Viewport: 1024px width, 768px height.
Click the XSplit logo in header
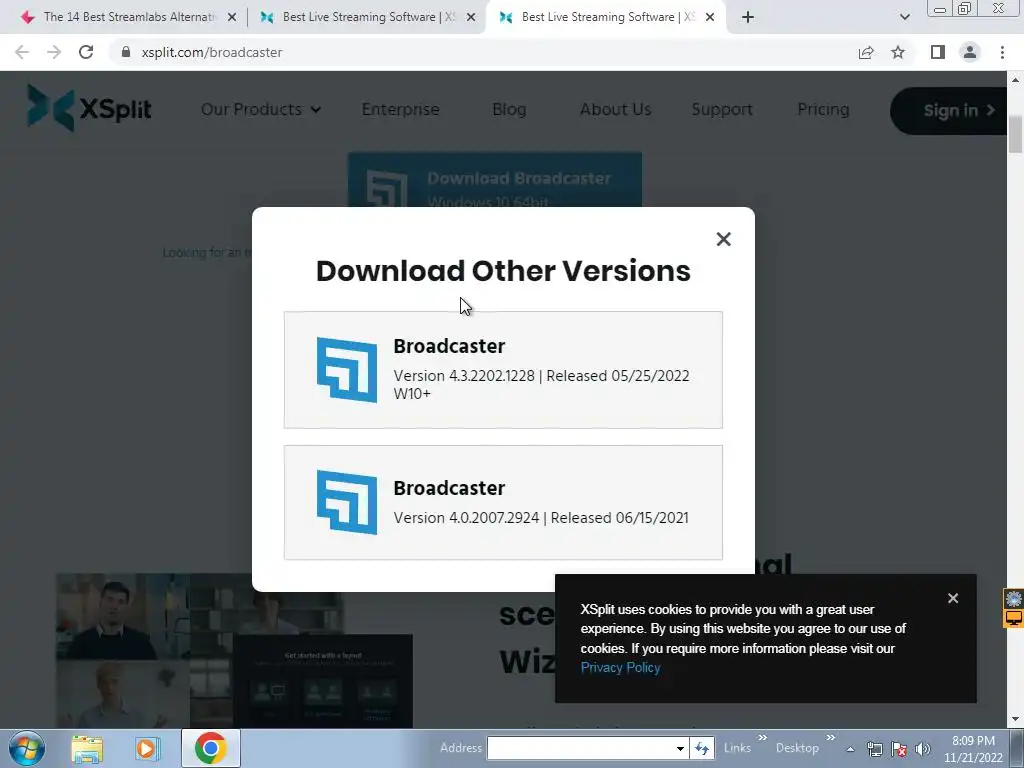(89, 108)
